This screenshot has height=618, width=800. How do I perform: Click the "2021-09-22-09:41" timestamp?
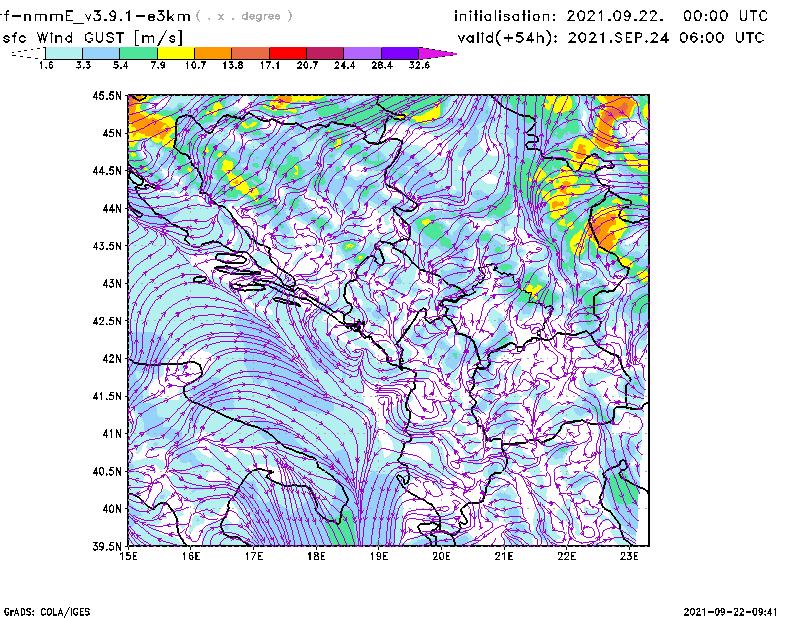click(730, 612)
